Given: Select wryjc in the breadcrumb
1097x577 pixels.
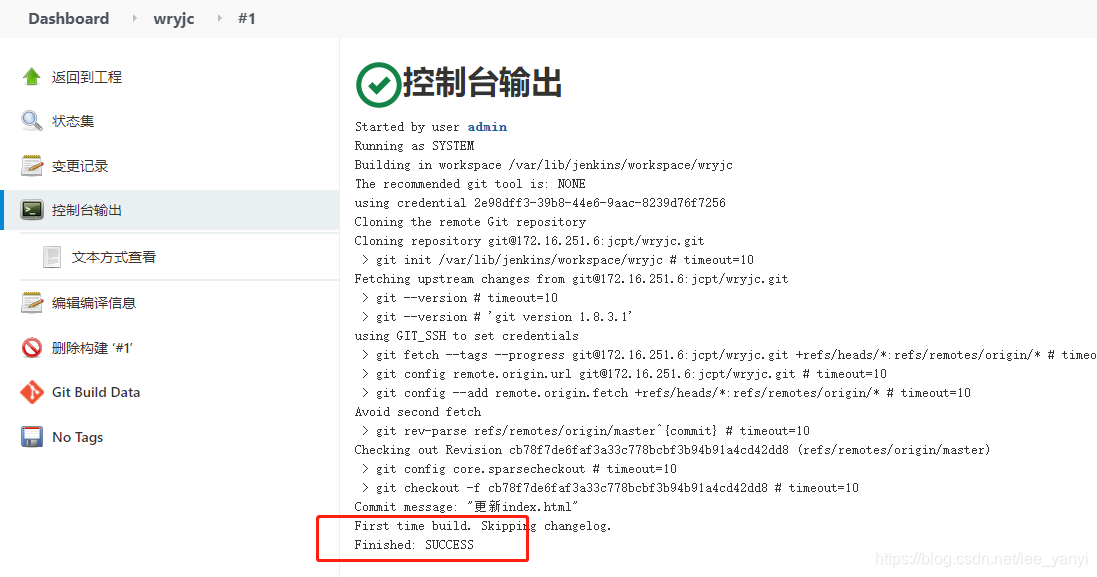Looking at the screenshot, I should pos(174,18).
